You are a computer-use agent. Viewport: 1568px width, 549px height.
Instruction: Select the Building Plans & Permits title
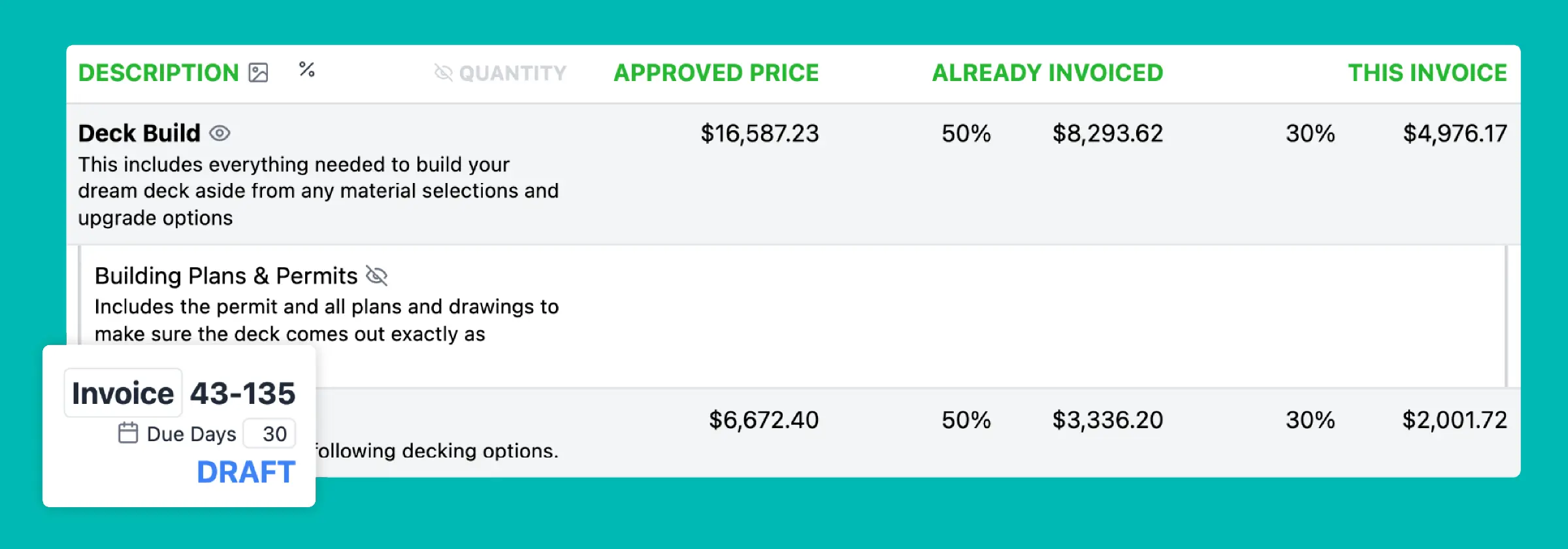[x=226, y=276]
